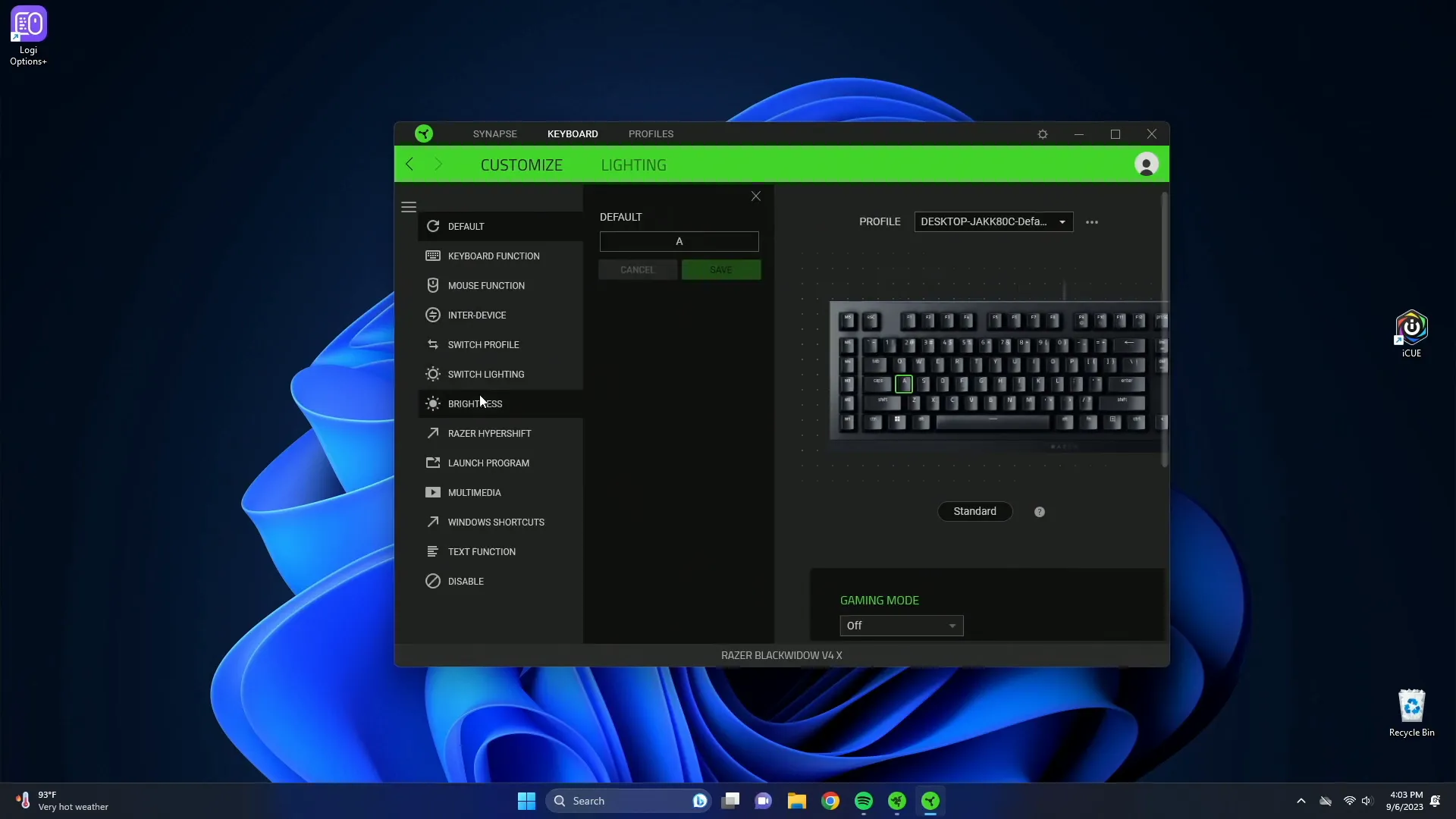Choose the Launch Program icon
Image resolution: width=1456 pixels, height=819 pixels.
click(x=433, y=463)
